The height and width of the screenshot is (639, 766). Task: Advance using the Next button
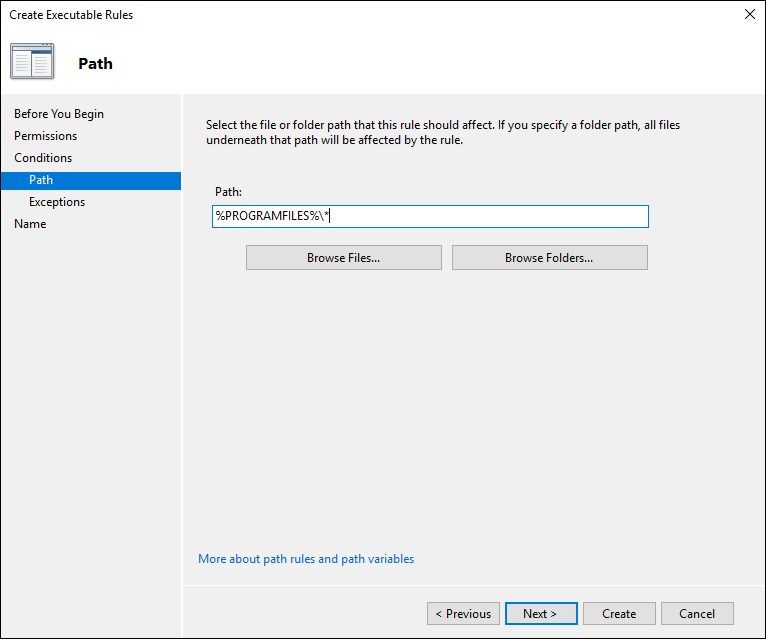(540, 614)
